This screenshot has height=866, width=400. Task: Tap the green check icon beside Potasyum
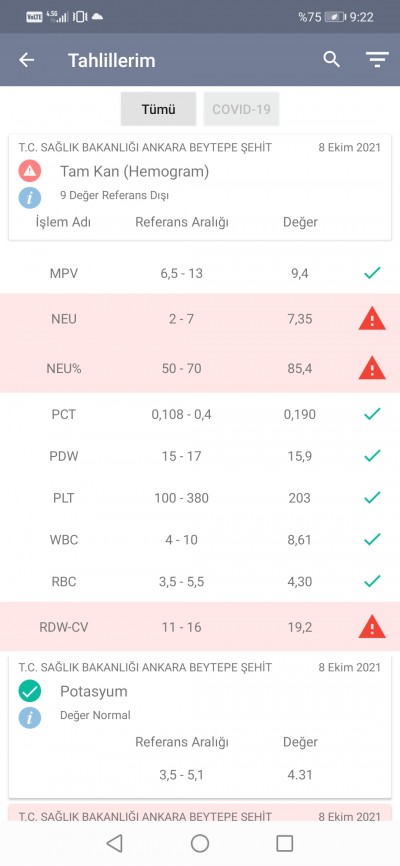click(x=30, y=691)
